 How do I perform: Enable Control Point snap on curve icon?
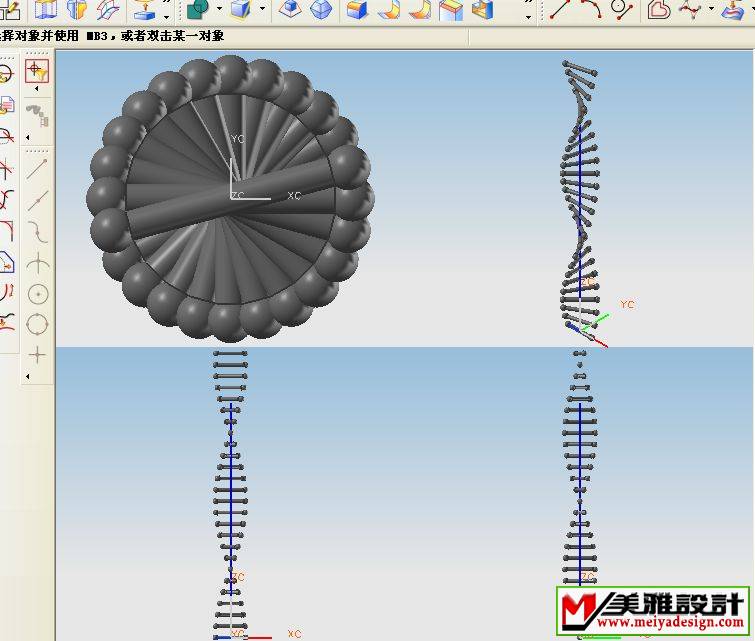tap(37, 232)
